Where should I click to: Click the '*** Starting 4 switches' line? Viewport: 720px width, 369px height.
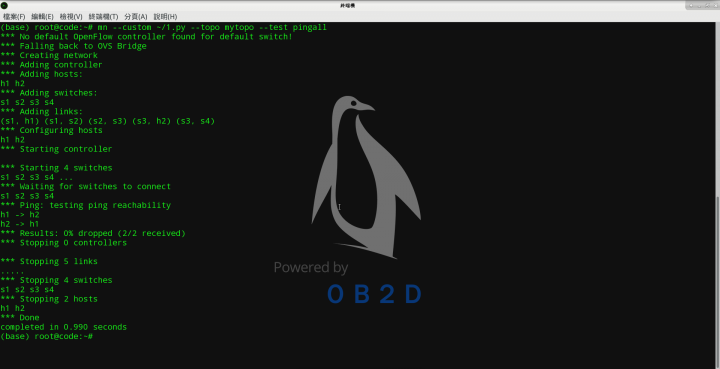pyautogui.click(x=56, y=168)
